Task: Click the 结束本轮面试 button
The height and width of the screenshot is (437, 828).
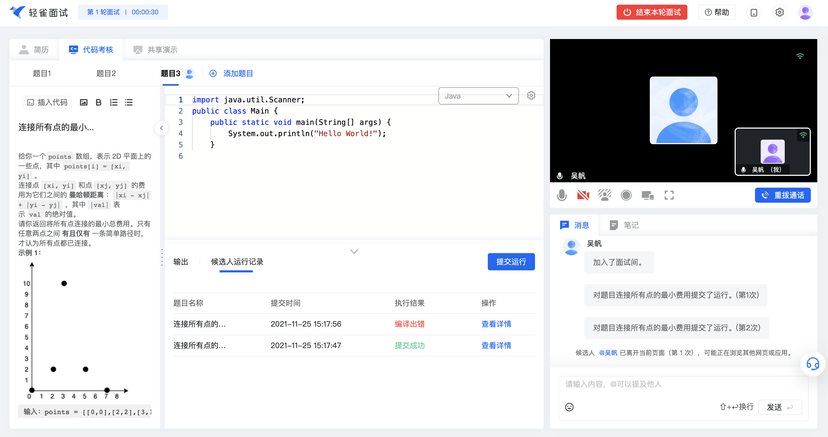Action: [651, 12]
